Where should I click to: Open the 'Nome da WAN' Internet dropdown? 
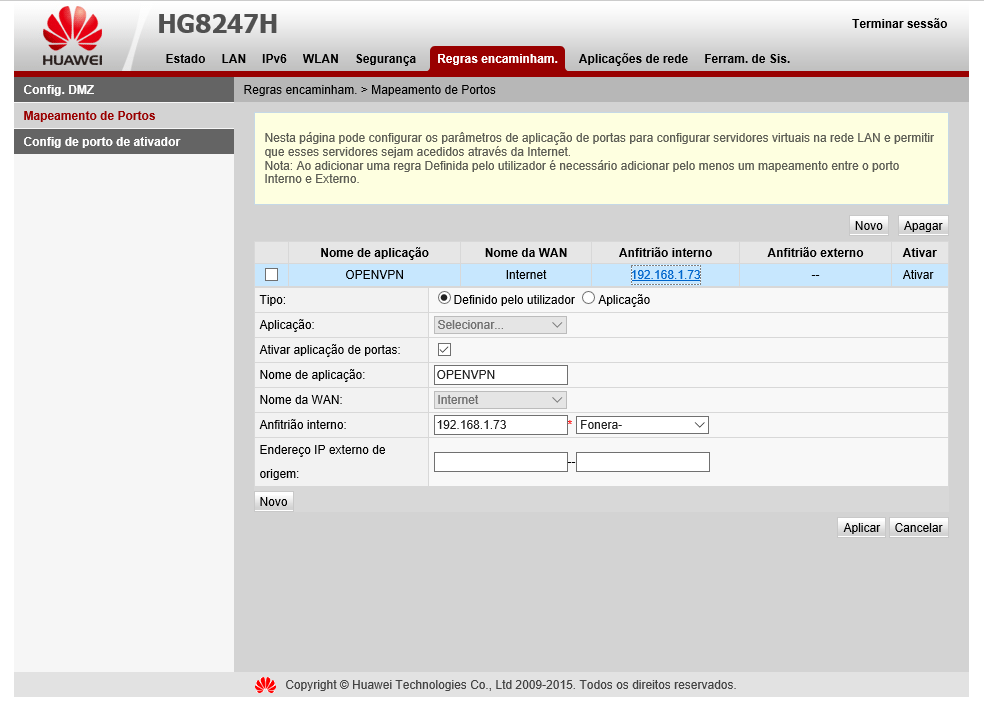[x=500, y=400]
